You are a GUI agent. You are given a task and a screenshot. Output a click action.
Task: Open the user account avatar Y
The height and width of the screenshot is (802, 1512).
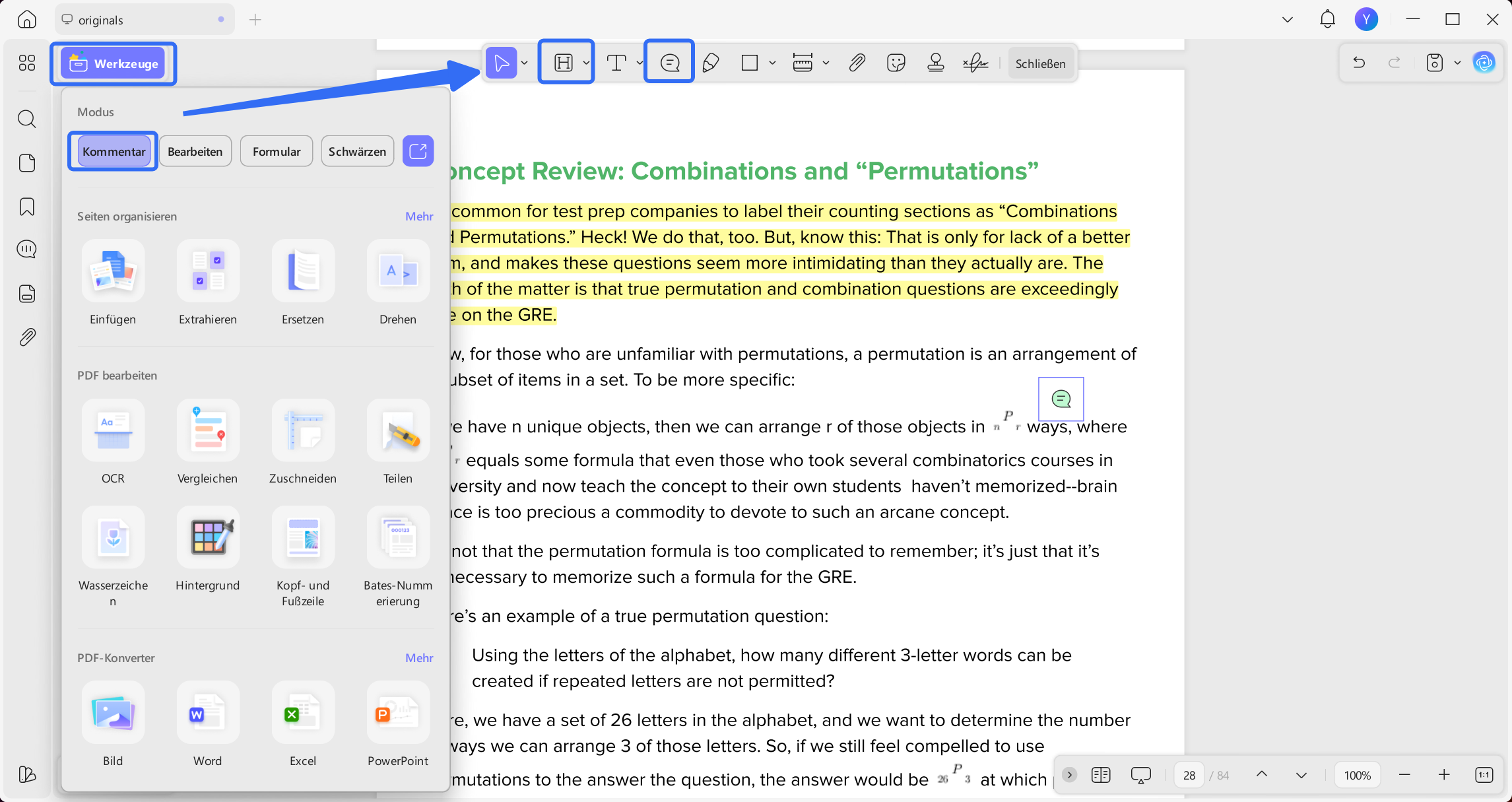point(1366,19)
